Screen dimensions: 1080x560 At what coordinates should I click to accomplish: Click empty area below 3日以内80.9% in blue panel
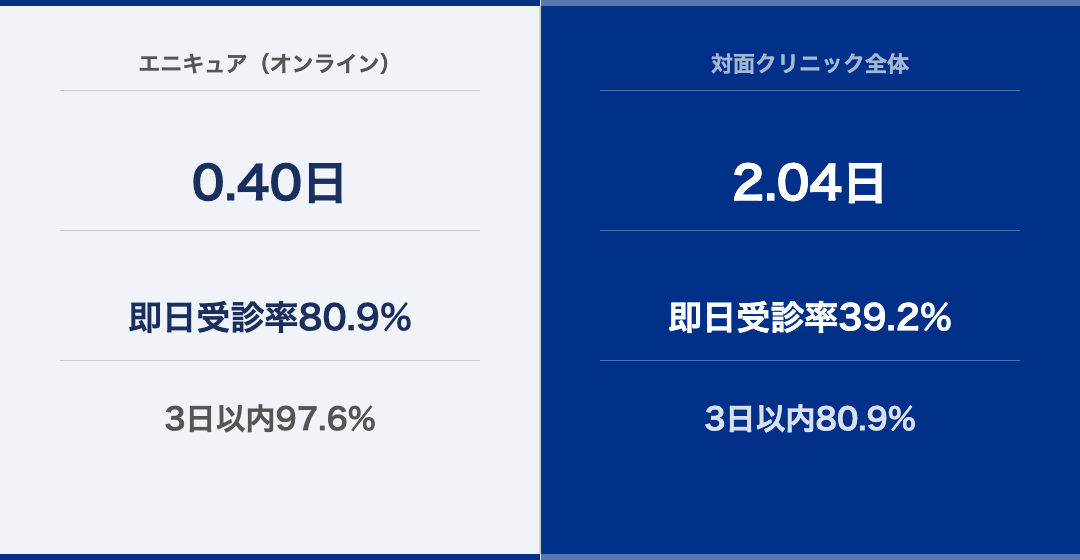click(810, 496)
